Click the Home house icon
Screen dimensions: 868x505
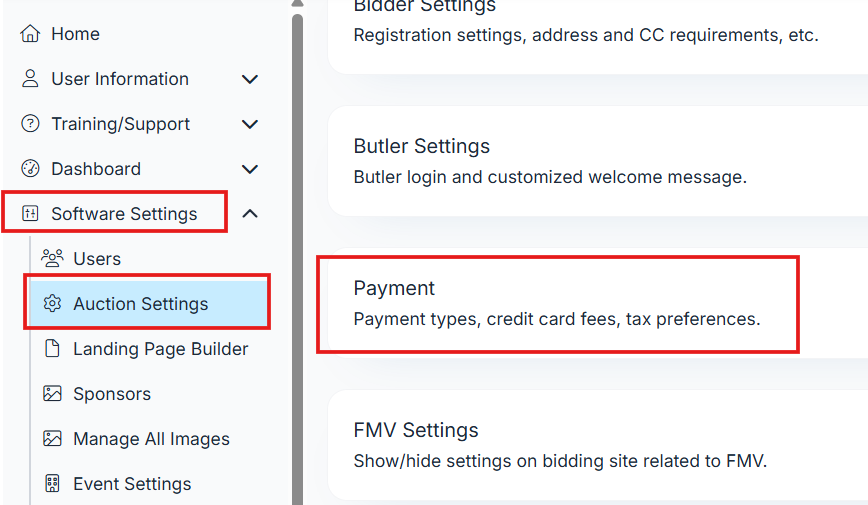(x=30, y=34)
